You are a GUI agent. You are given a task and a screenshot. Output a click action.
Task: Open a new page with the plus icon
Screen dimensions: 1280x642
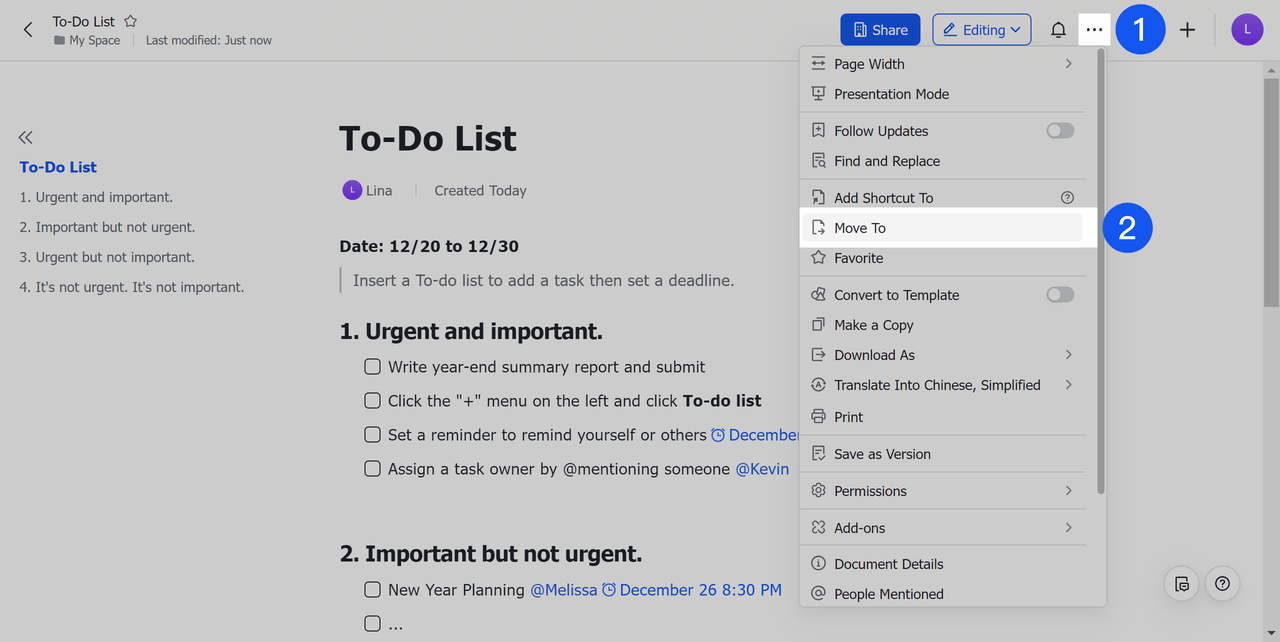pyautogui.click(x=1186, y=29)
